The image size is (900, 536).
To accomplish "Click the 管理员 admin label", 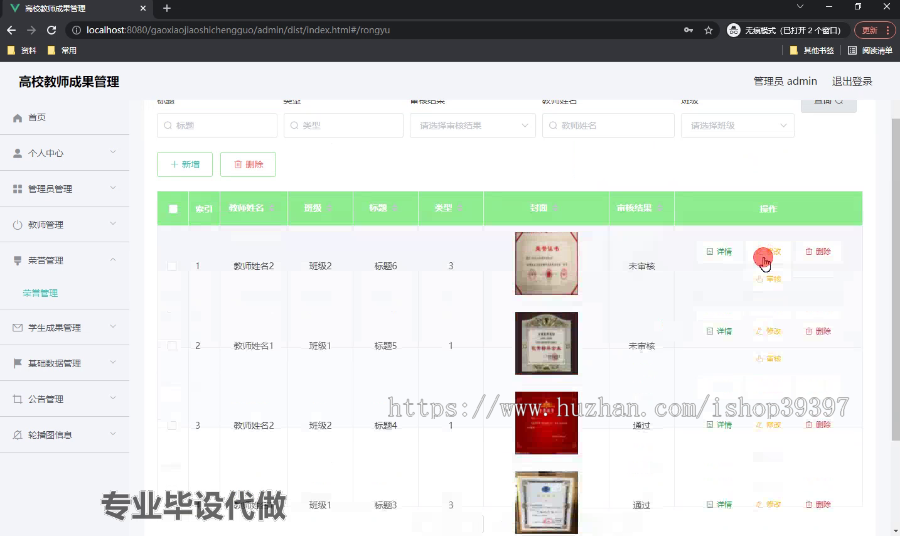I will [785, 81].
